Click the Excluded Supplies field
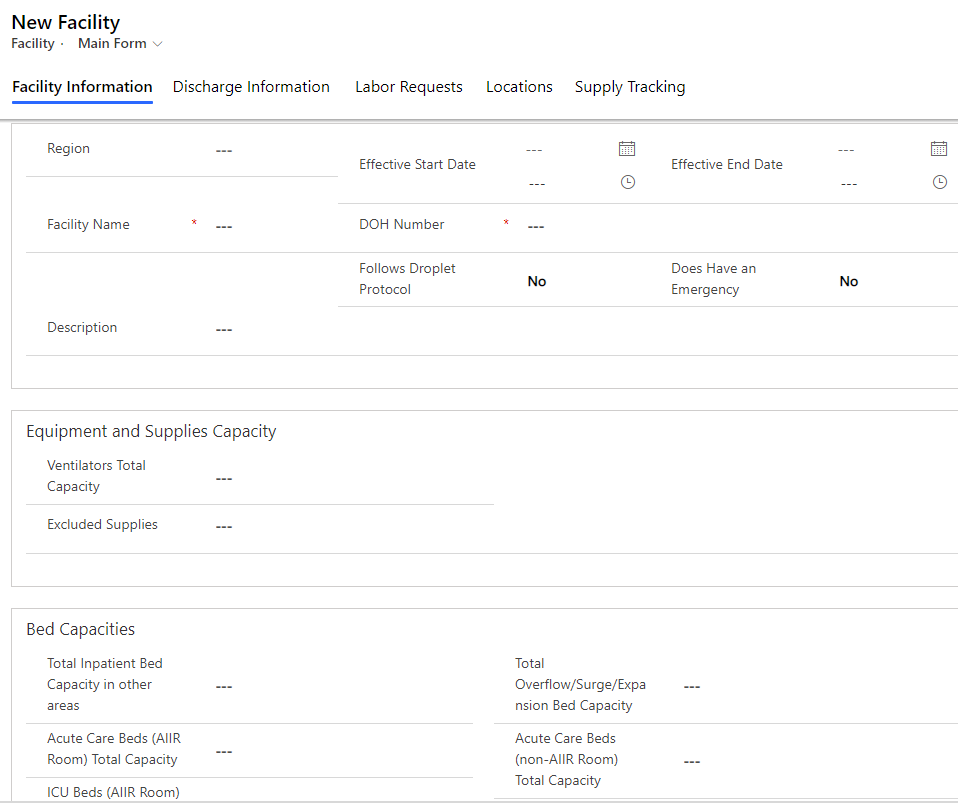Image resolution: width=958 pixels, height=803 pixels. pos(583,526)
